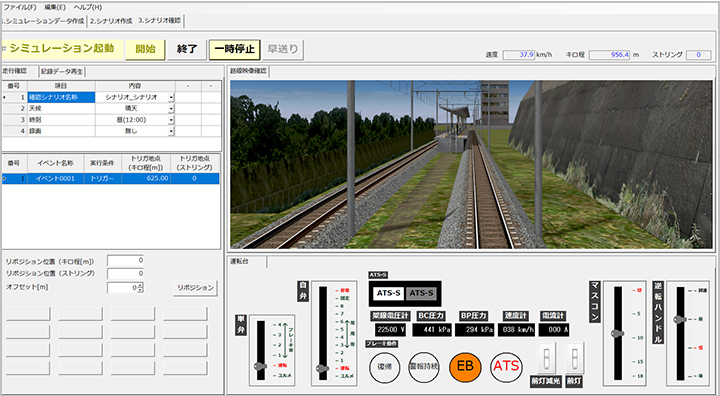The height and width of the screenshot is (396, 720).
Task: Click the 441 kPa BC pressure readout
Action: pos(432,329)
